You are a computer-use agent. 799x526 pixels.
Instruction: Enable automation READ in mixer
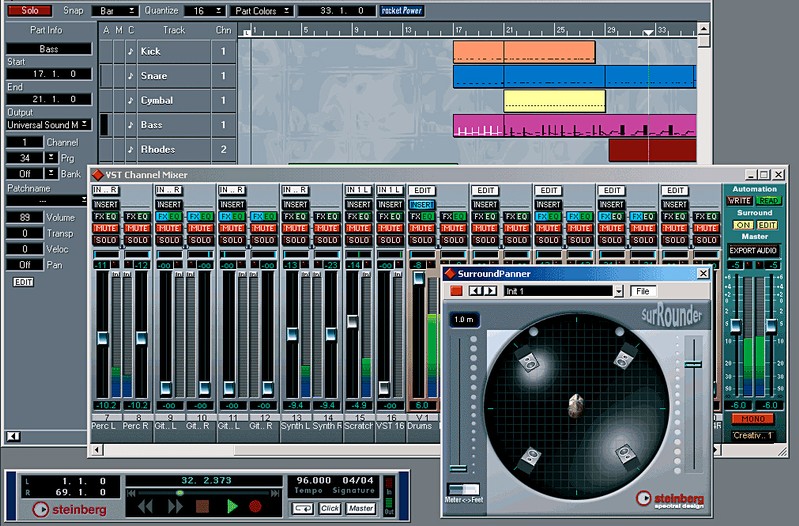[x=768, y=201]
